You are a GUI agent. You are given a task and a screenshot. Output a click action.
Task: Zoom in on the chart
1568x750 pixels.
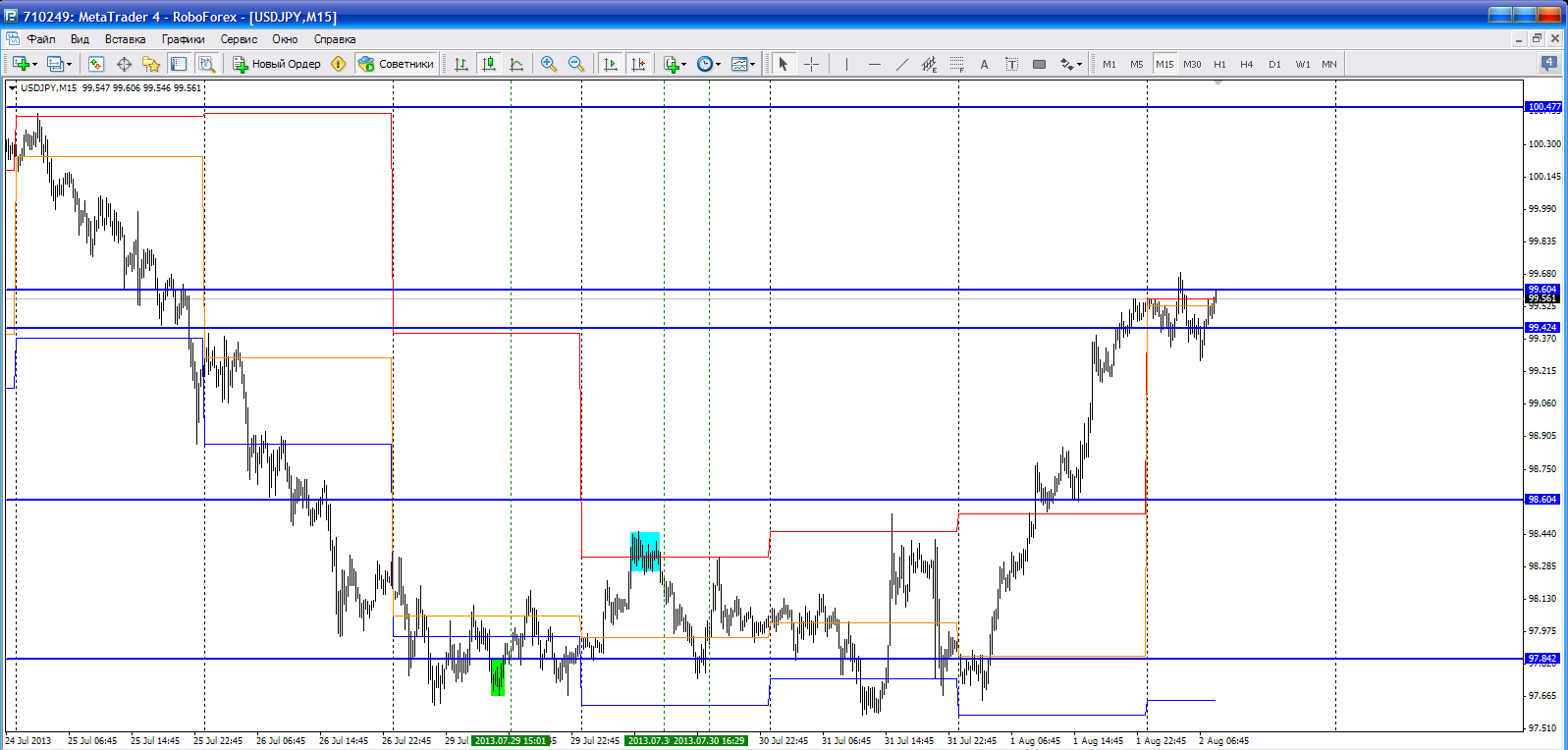(549, 64)
